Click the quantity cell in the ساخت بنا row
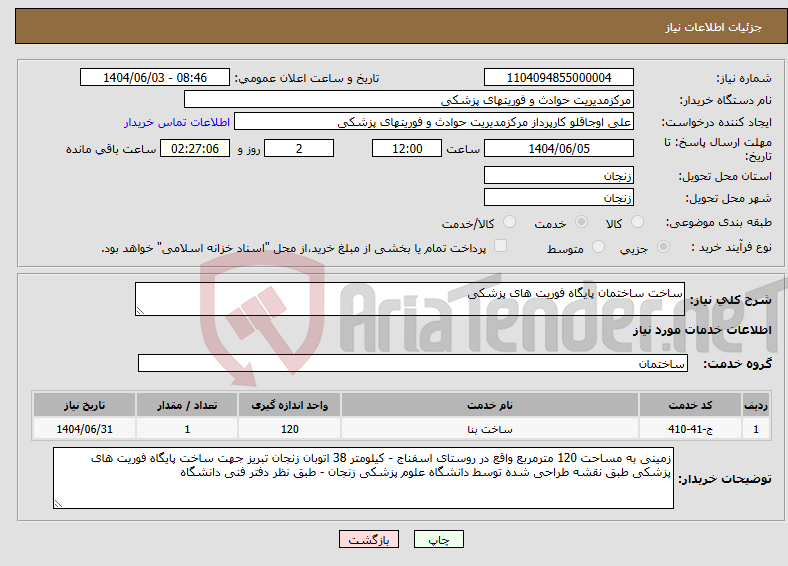Image resolution: width=788 pixels, height=566 pixels. [x=187, y=429]
